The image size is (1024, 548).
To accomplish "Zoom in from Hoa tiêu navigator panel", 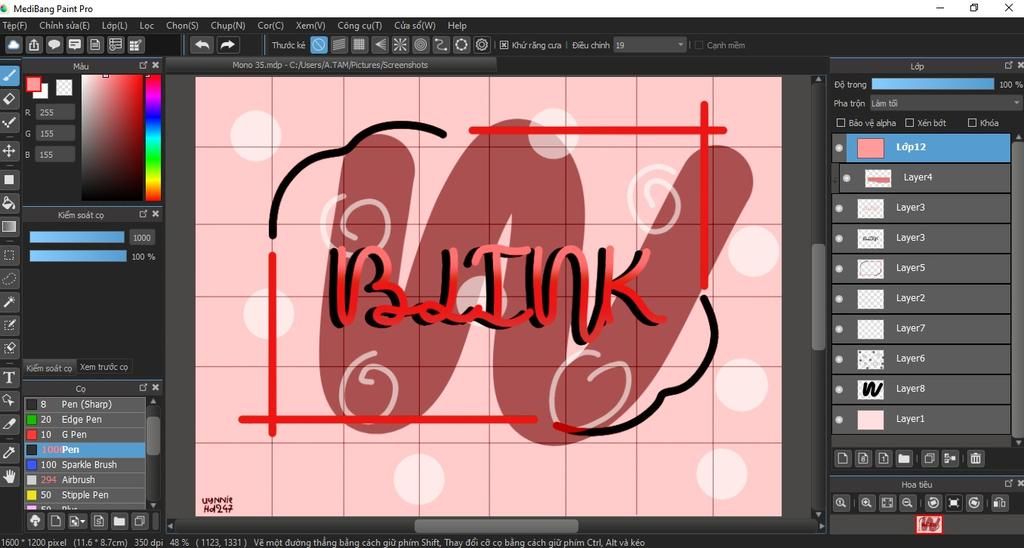I will (x=866, y=502).
